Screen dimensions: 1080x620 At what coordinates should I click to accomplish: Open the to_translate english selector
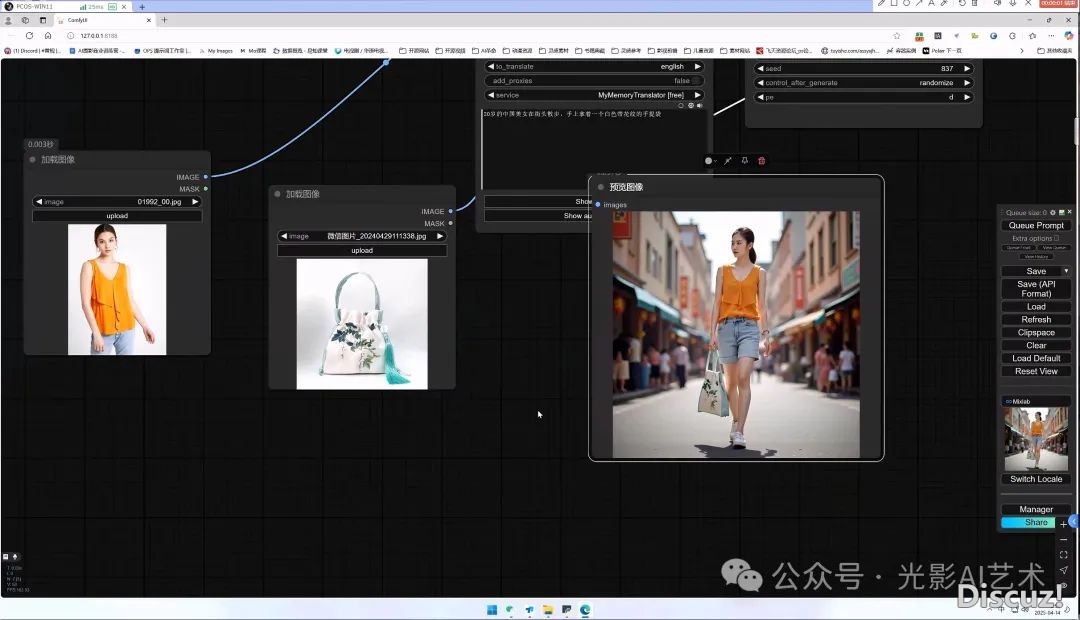coord(594,67)
